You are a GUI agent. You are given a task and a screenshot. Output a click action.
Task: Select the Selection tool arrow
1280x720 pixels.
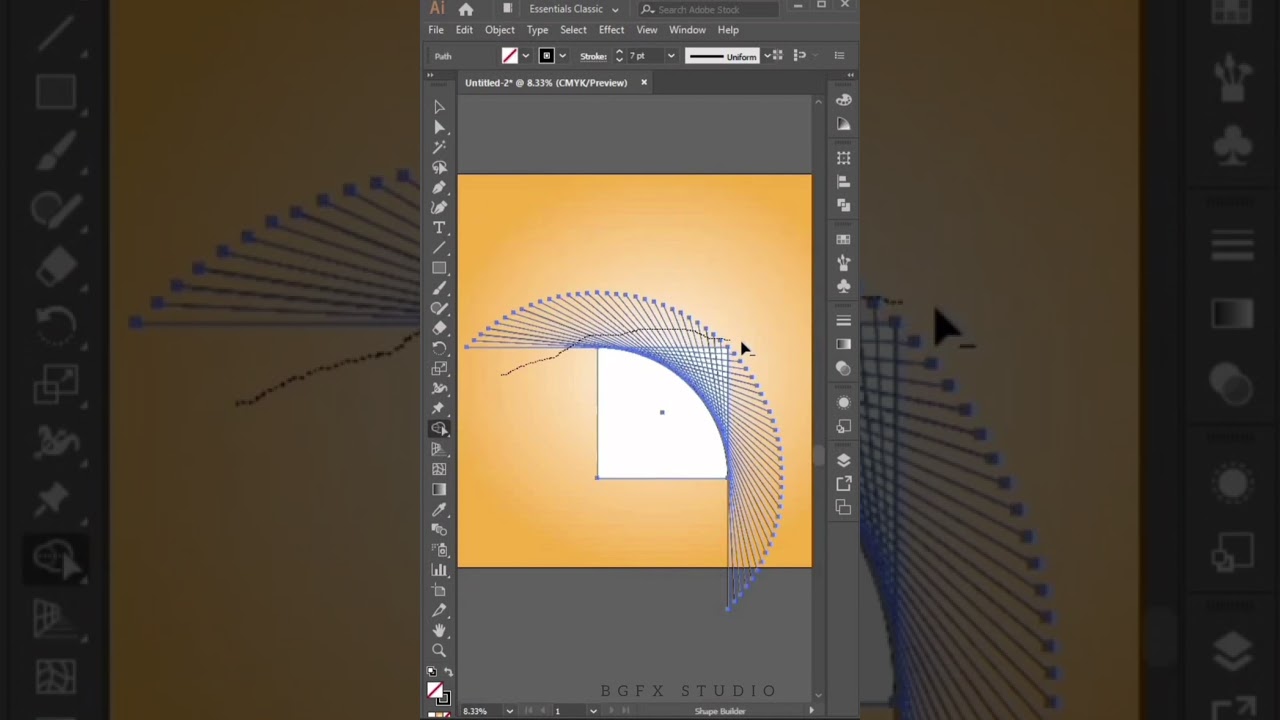[x=439, y=106]
